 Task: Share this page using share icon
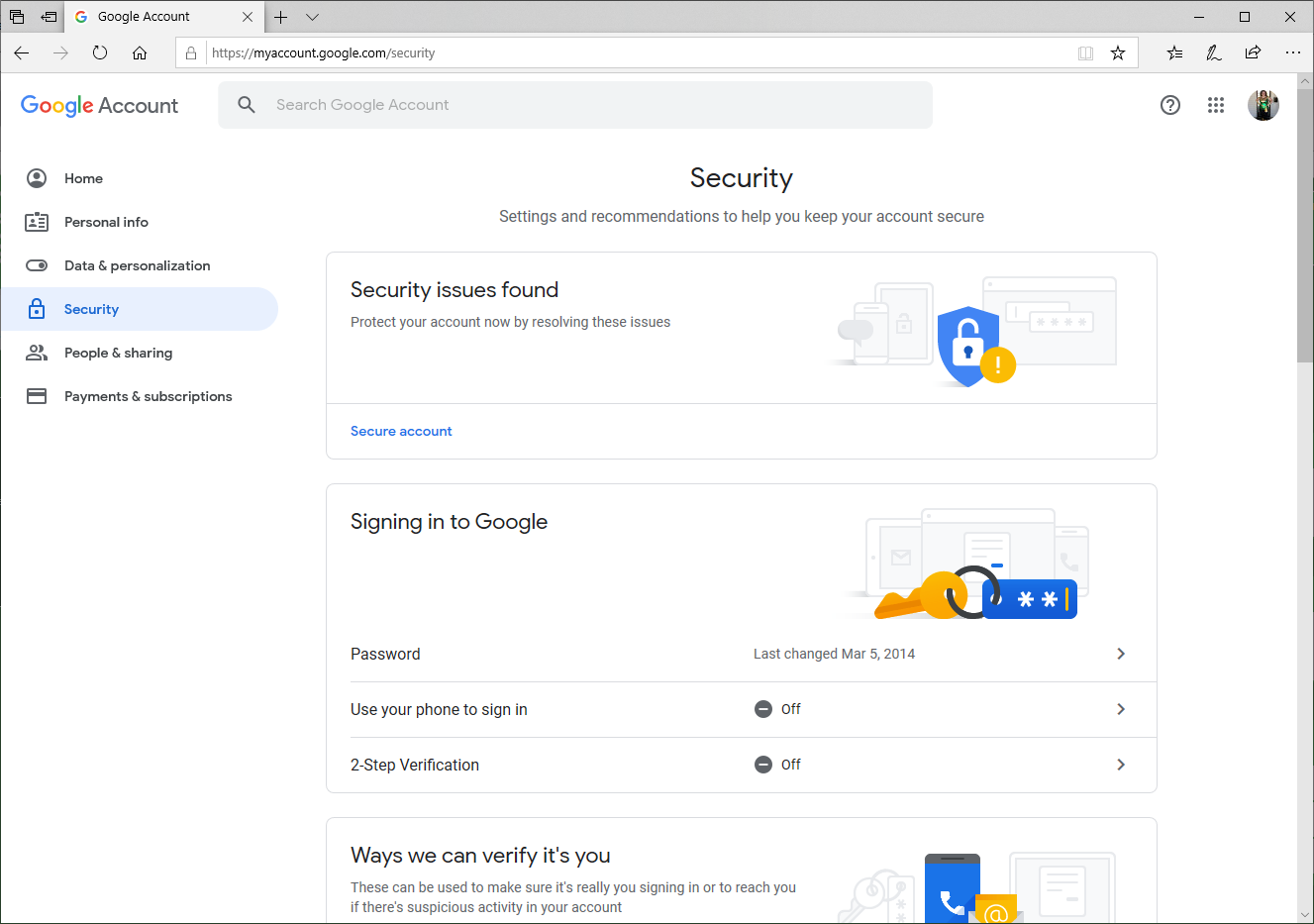[1253, 53]
